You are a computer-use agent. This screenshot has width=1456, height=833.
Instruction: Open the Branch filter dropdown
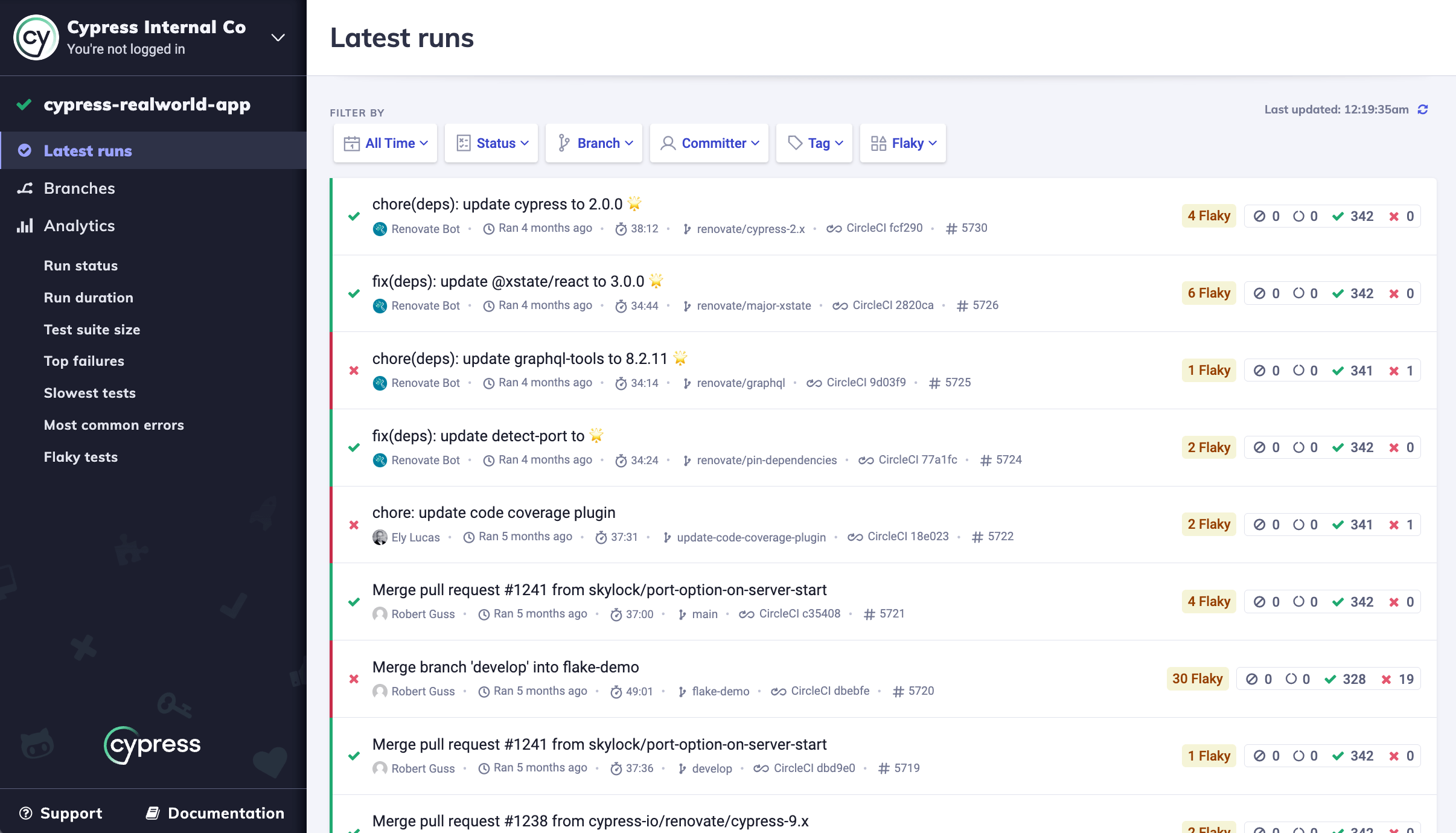coord(593,143)
